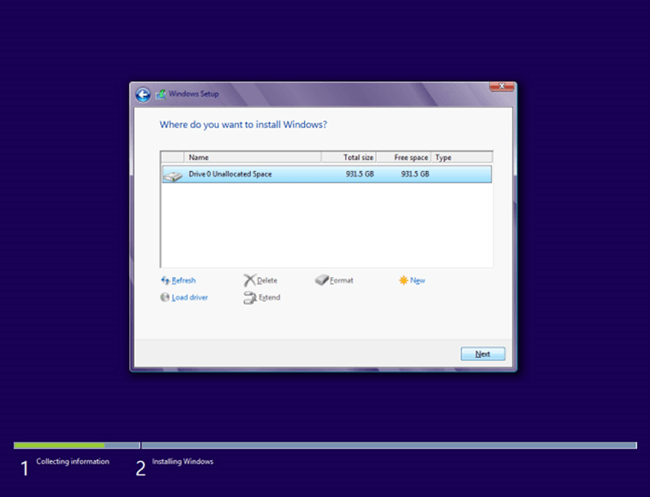Click the Collecting information step label
Screen dimensions: 650x497
pyautogui.click(x=73, y=461)
